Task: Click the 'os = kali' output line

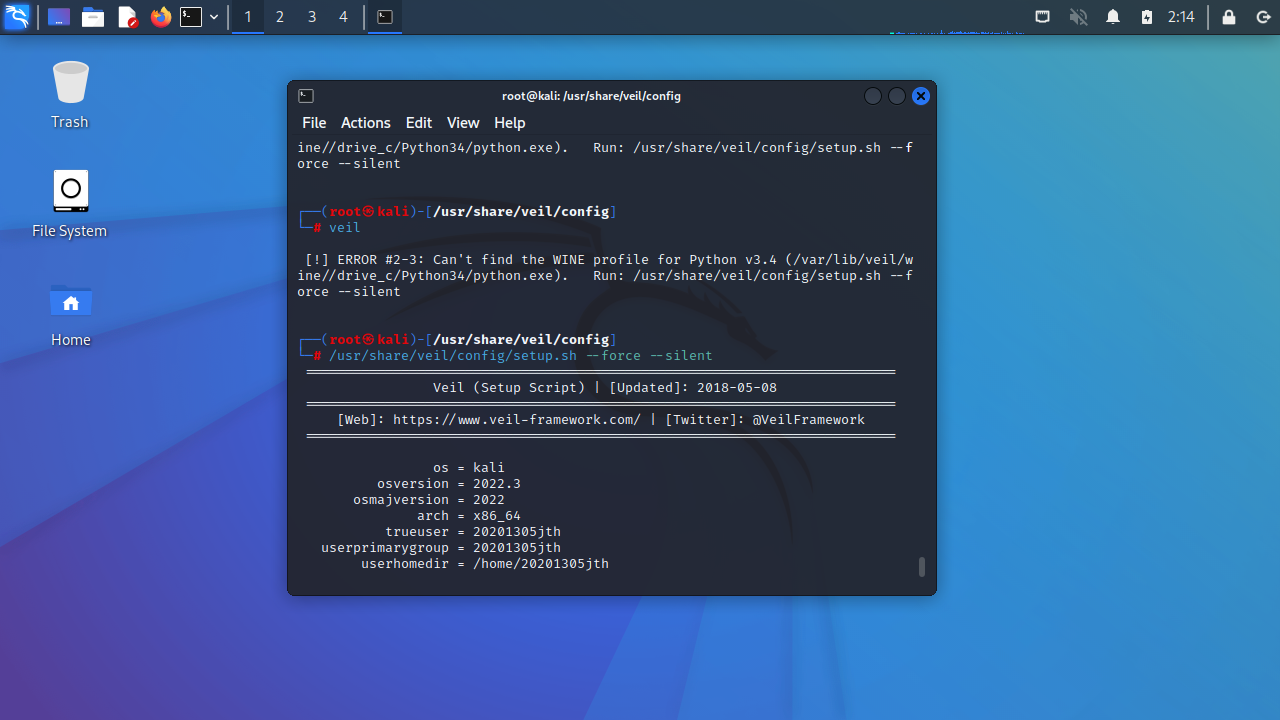Action: 469,468
